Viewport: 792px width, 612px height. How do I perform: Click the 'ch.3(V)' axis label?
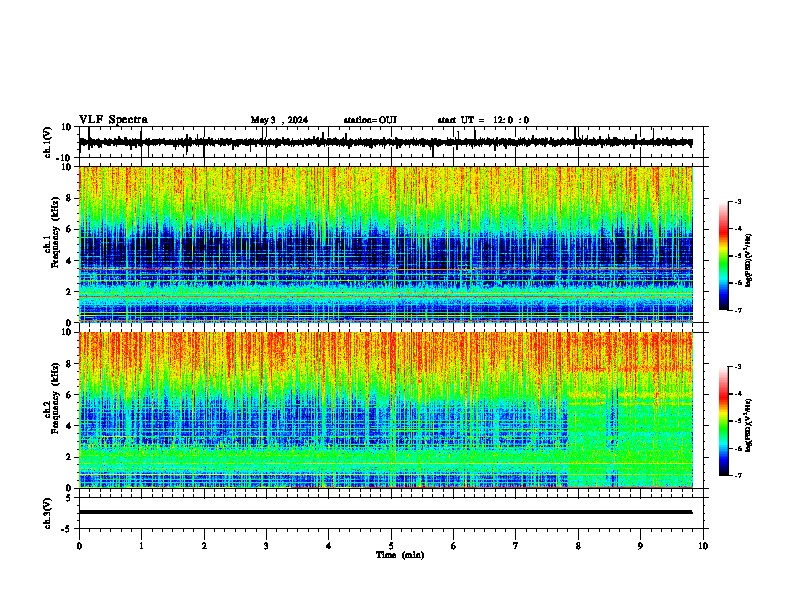[48, 514]
